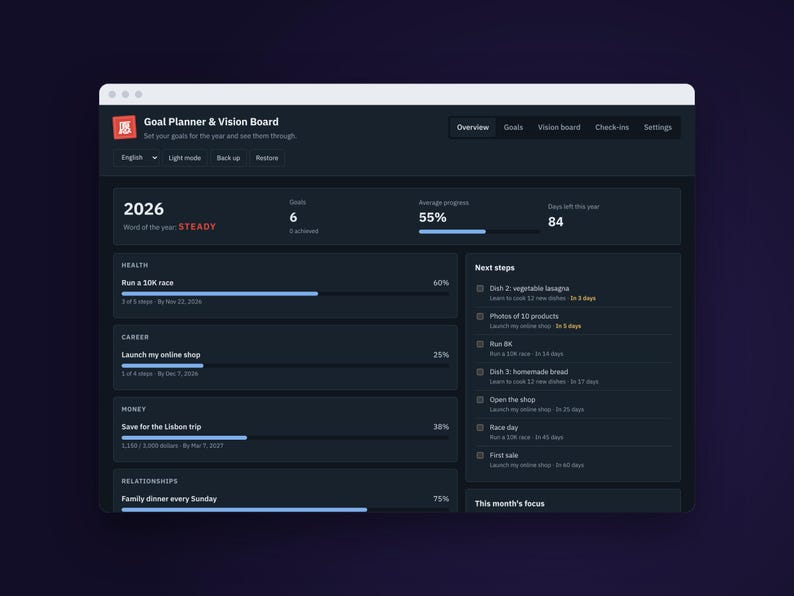
Task: Click the Save for the Lisbon trip progress bar
Action: 285,438
